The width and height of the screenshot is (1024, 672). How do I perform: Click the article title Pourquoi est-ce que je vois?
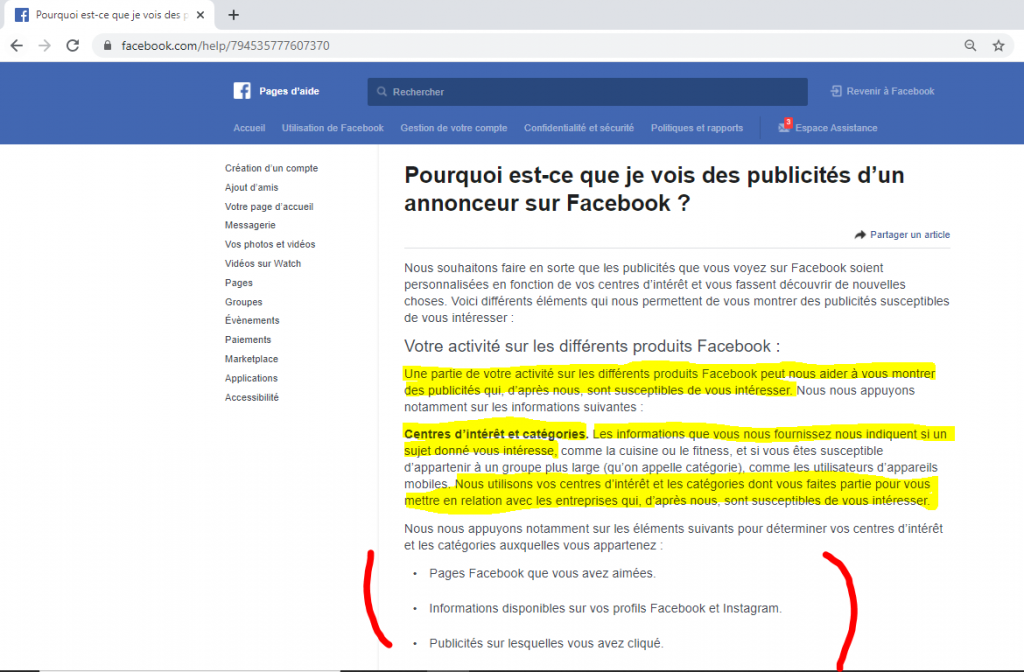pos(654,189)
